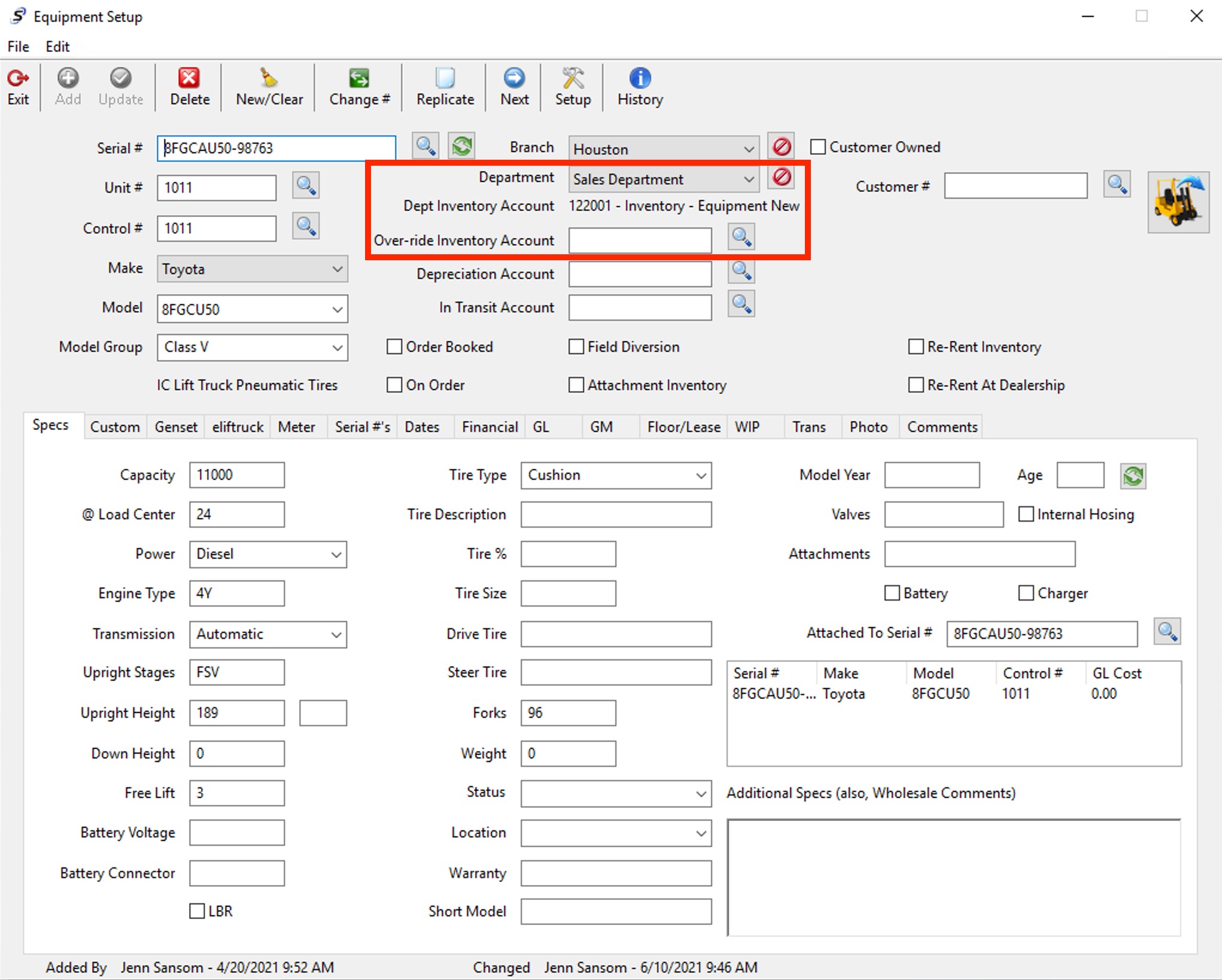Expand the Model Group dropdown

click(x=337, y=348)
